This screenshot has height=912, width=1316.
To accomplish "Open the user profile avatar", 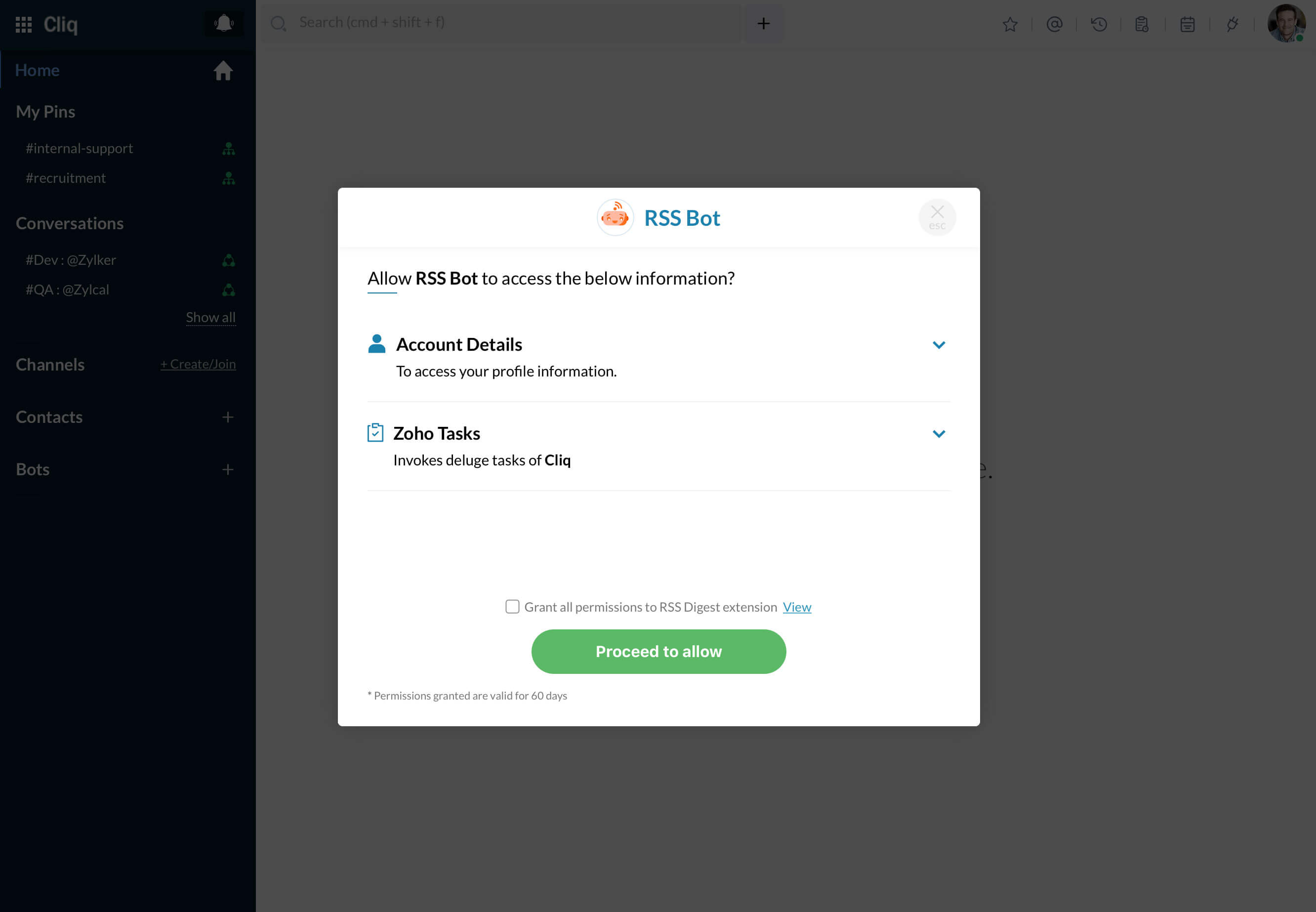I will [x=1286, y=23].
